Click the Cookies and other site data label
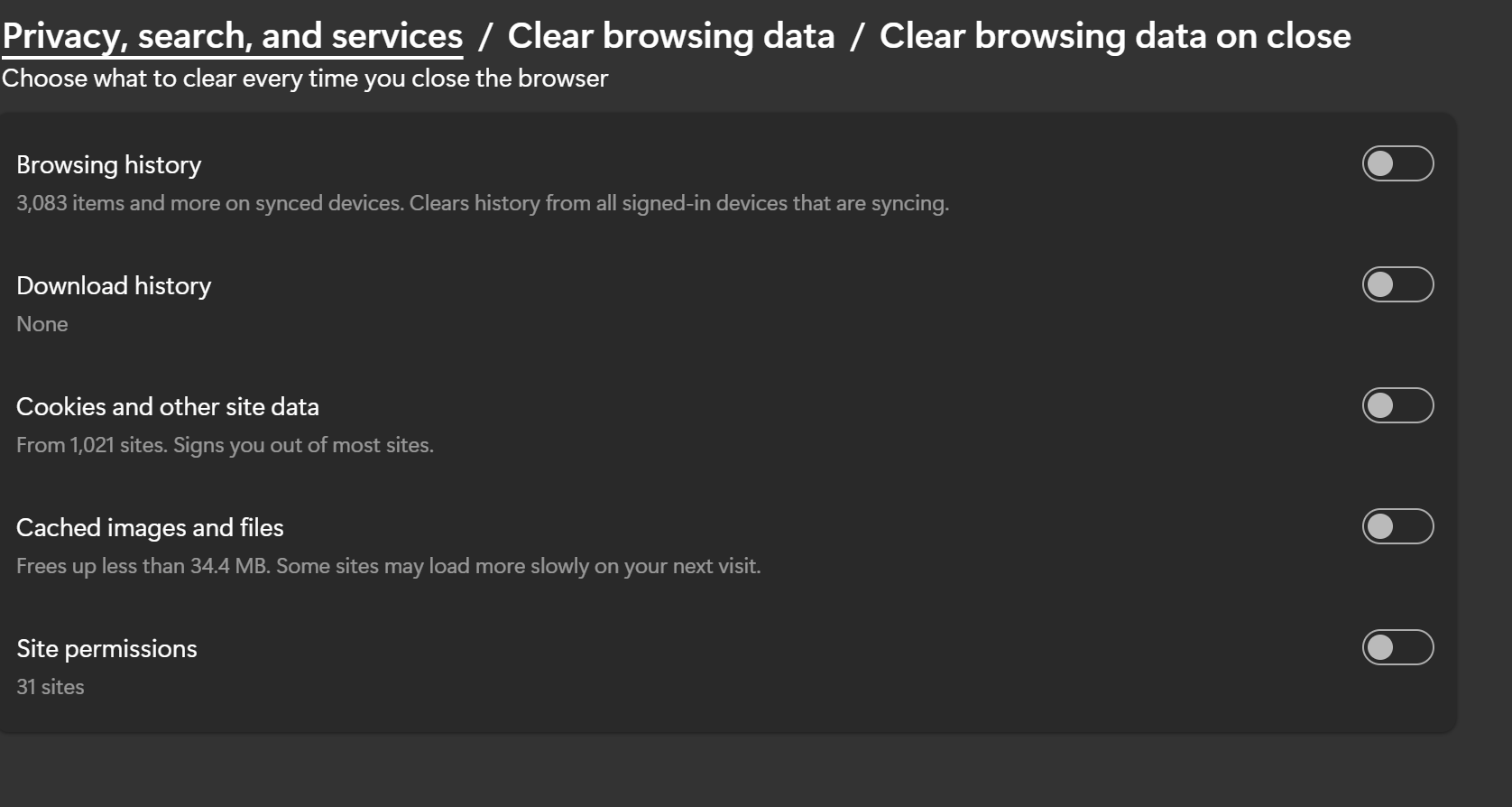Image resolution: width=1512 pixels, height=807 pixels. tap(168, 407)
